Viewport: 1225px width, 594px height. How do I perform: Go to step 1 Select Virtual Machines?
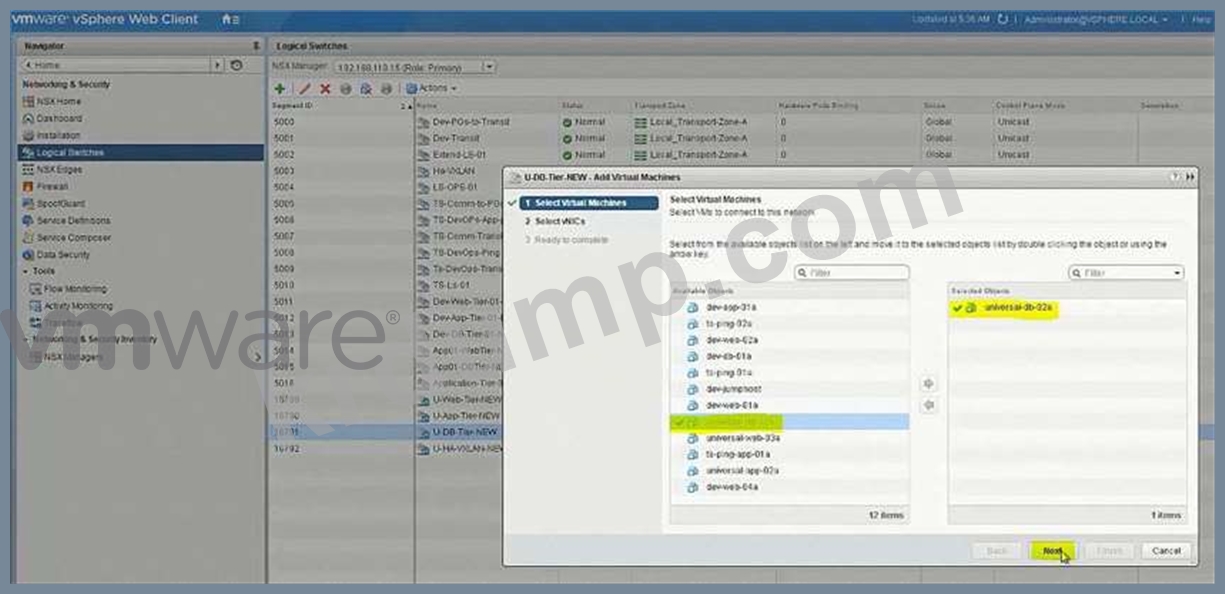click(590, 203)
